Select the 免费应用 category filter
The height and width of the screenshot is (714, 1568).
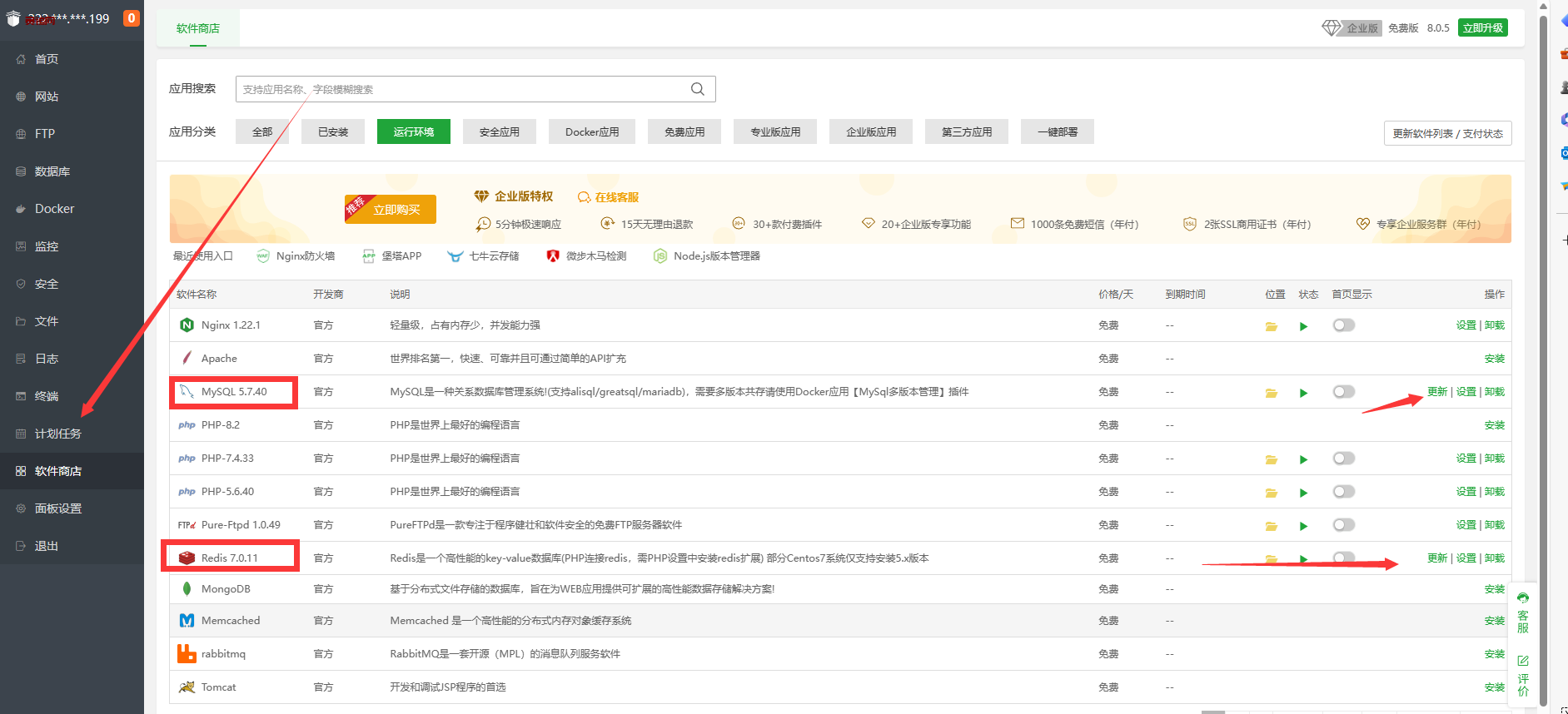(x=684, y=131)
